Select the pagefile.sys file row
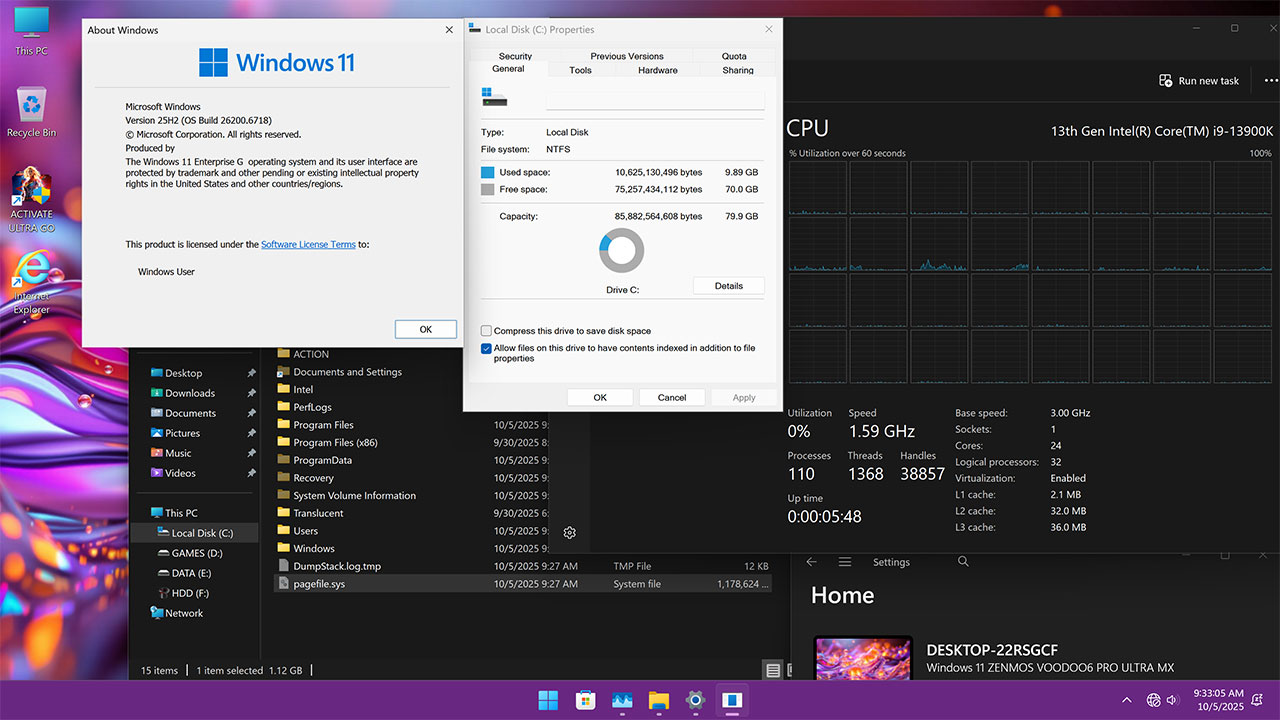 click(523, 584)
